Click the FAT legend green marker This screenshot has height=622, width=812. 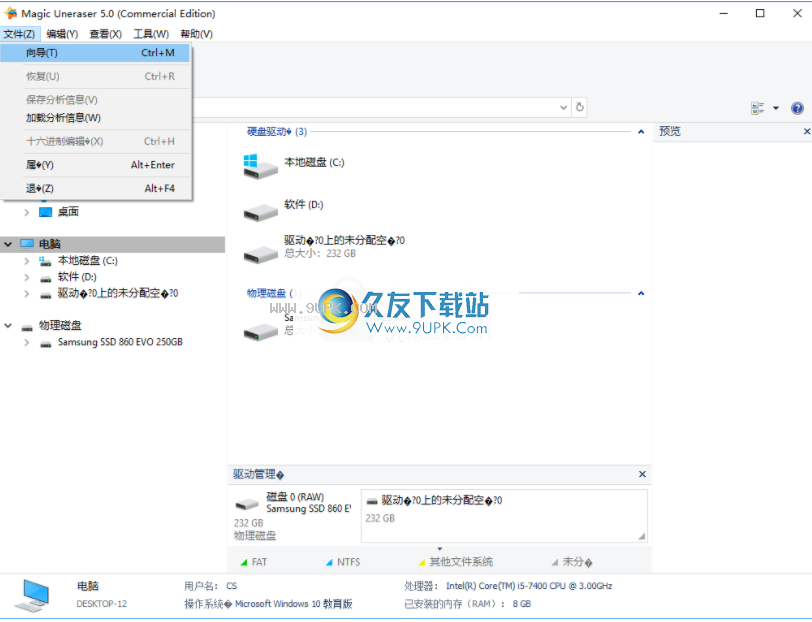[244, 562]
